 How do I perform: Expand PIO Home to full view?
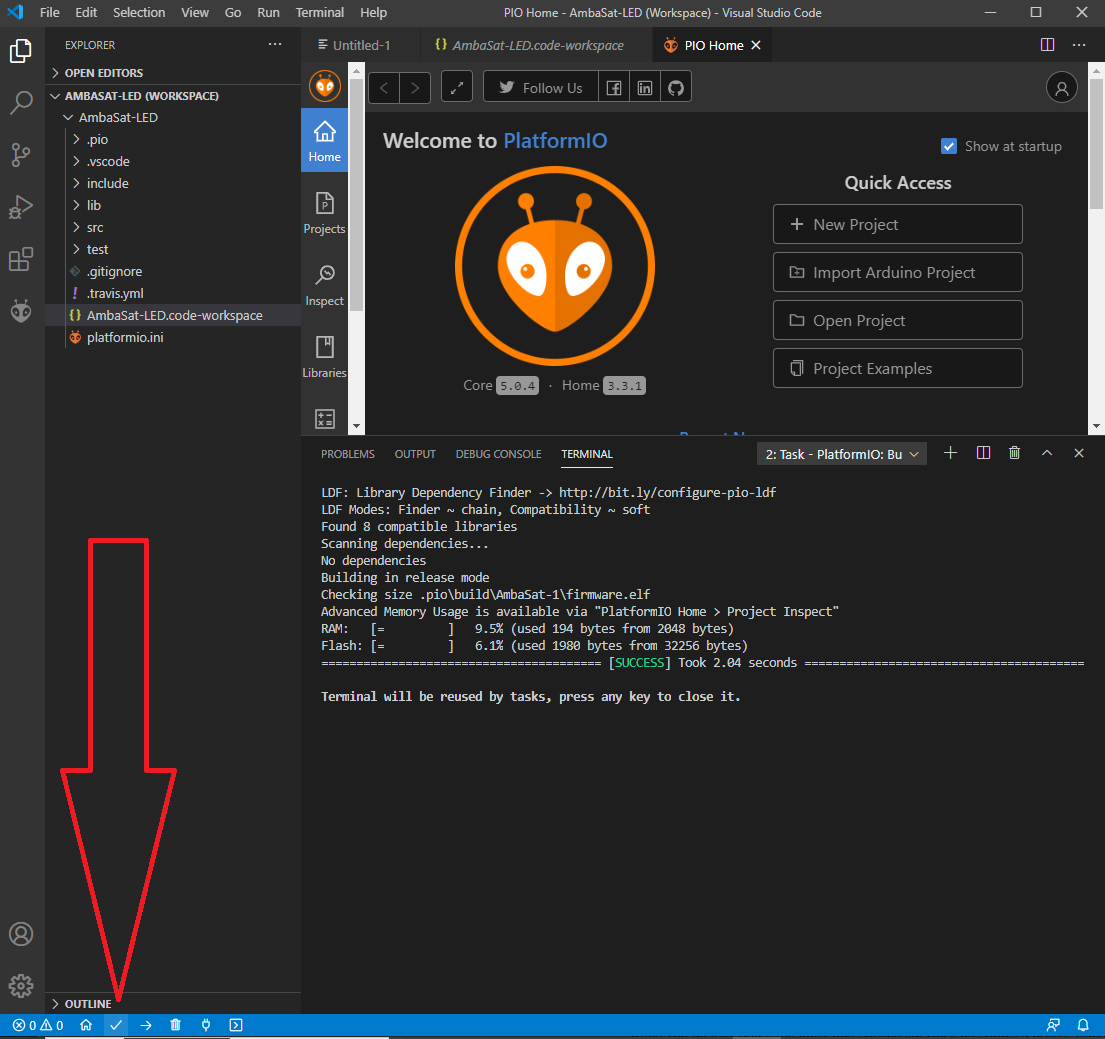(457, 87)
